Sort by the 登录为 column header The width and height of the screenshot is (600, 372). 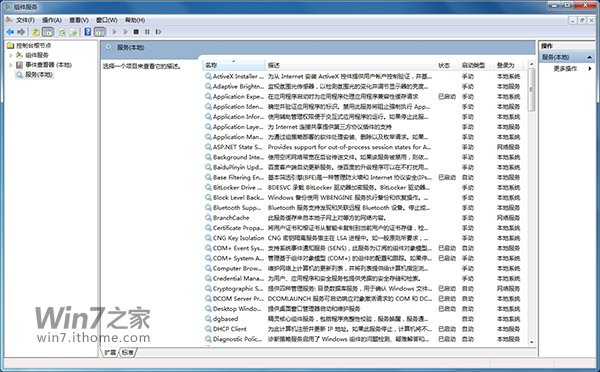[510, 65]
